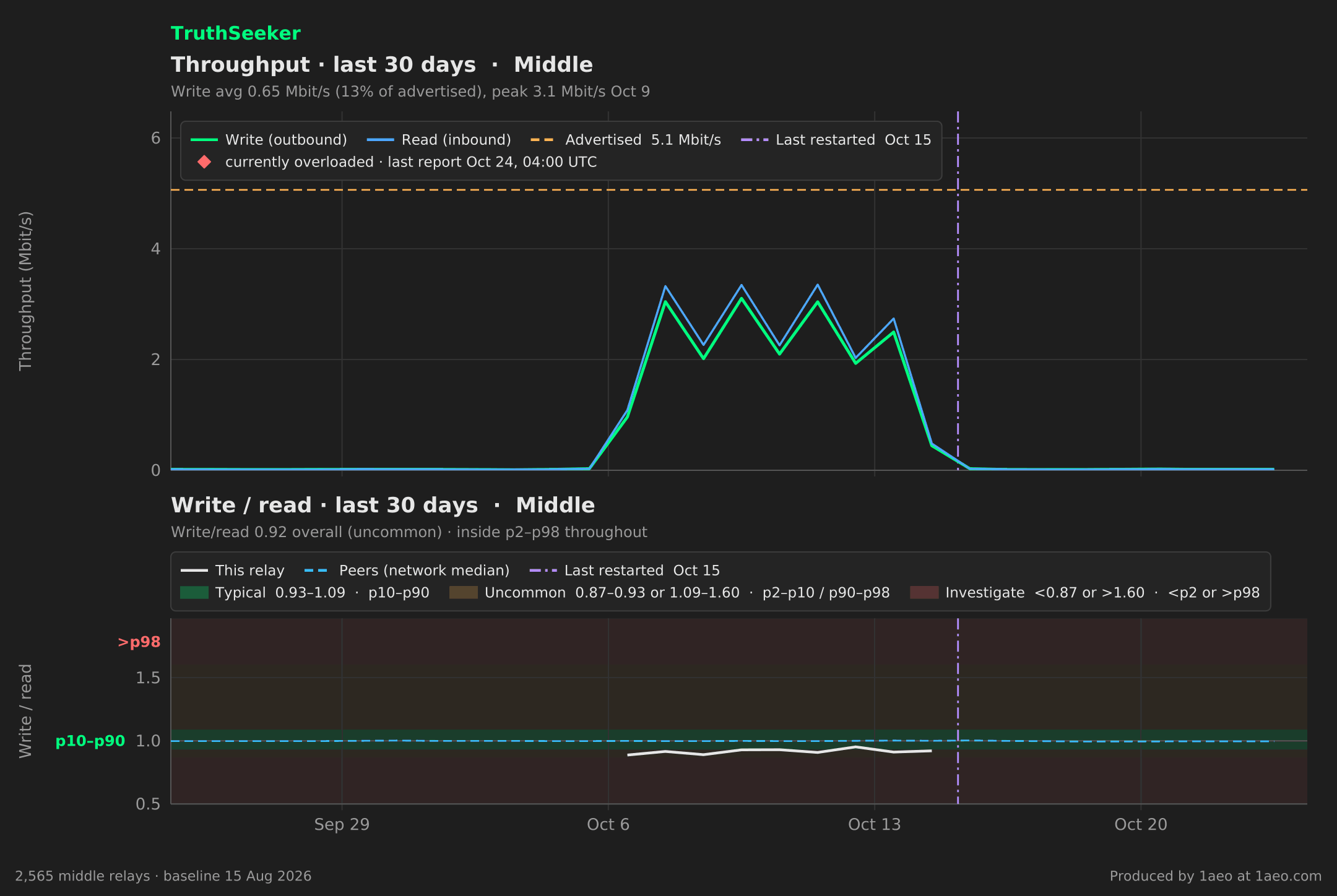Click the >p98 axis label
1337x896 pixels.
[x=139, y=642]
